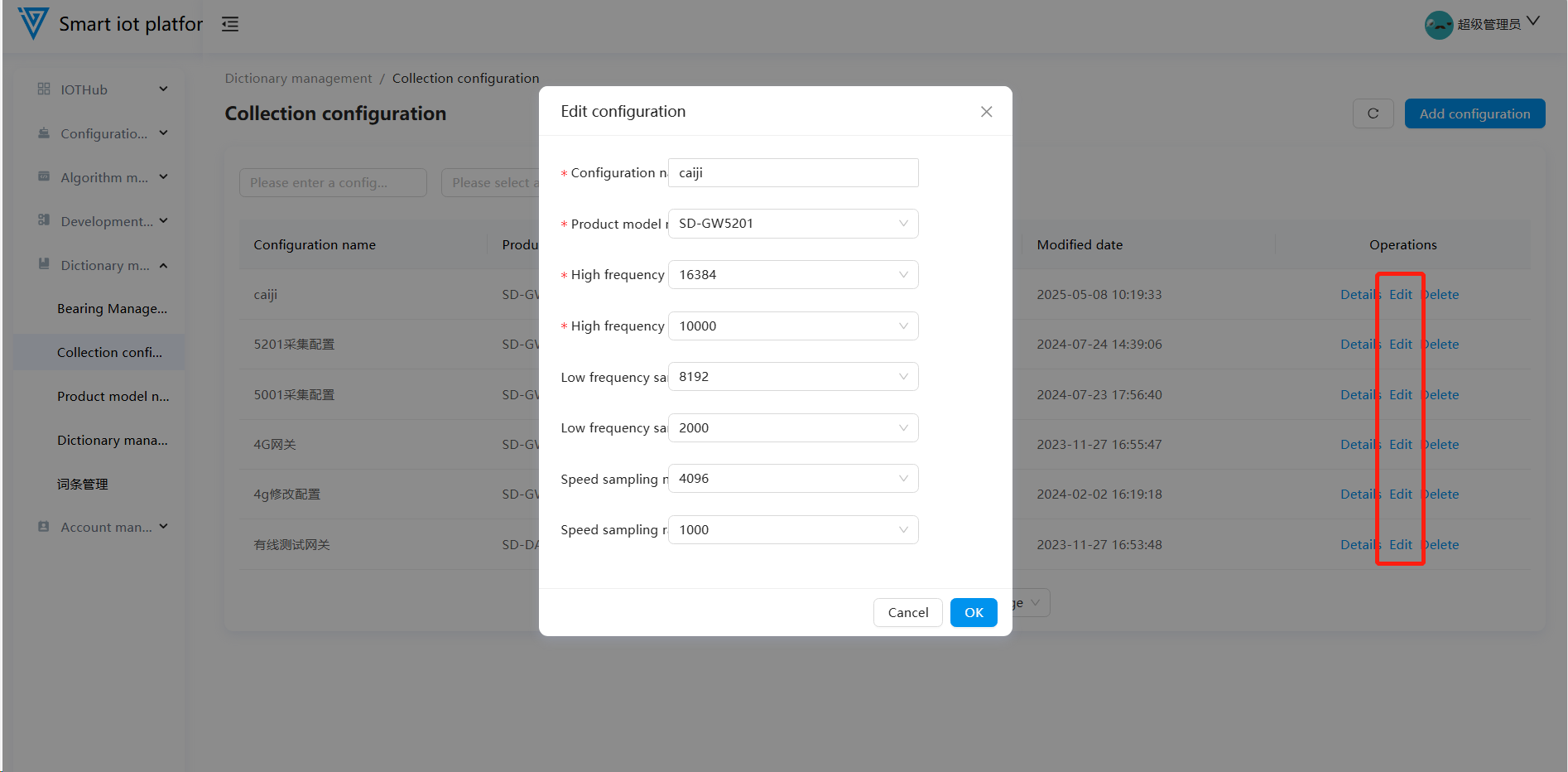Select Product model sidebar menu item
Viewport: 1568px width, 772px height.
tap(113, 397)
